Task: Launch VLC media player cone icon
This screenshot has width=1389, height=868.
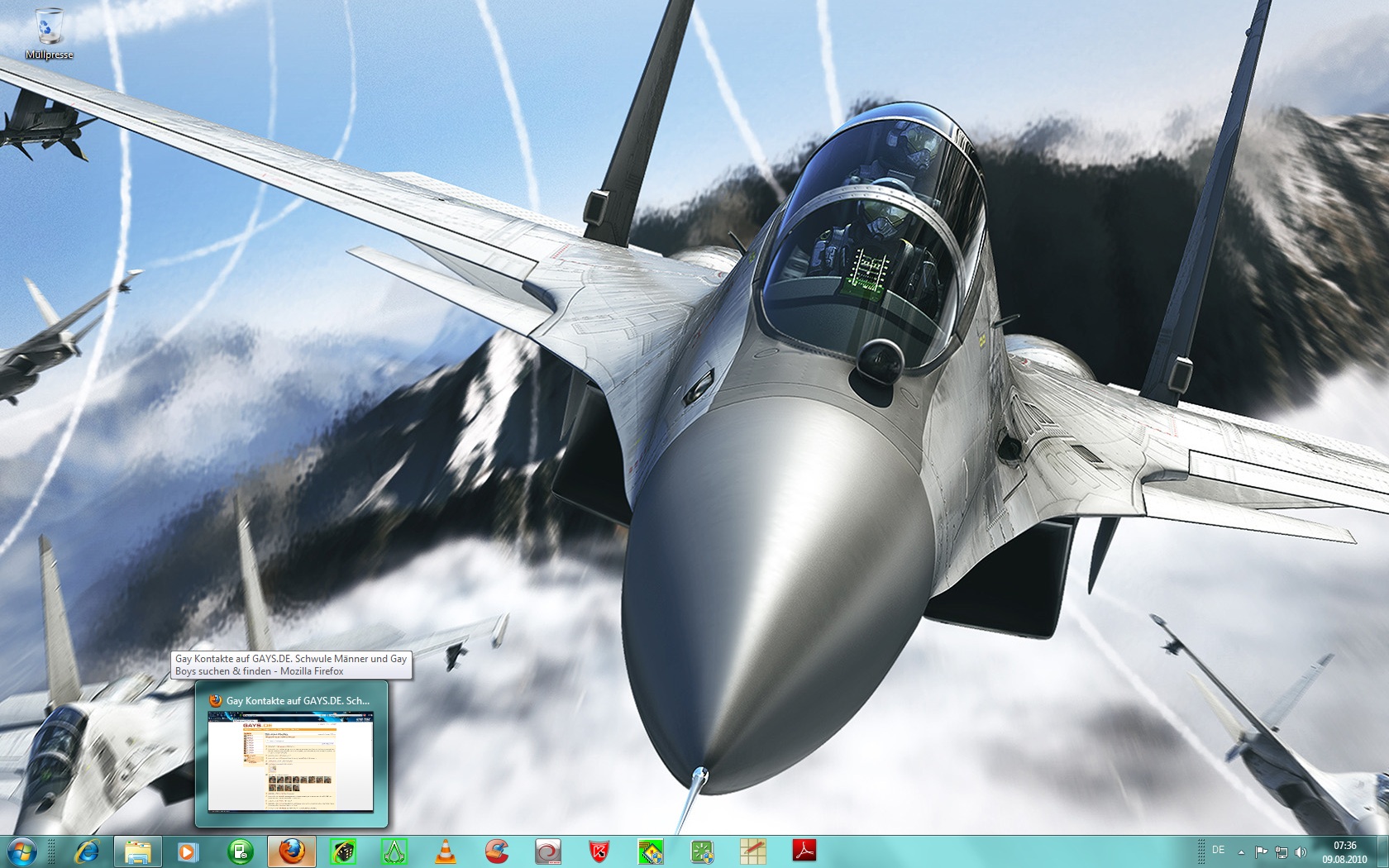Action: (446, 851)
